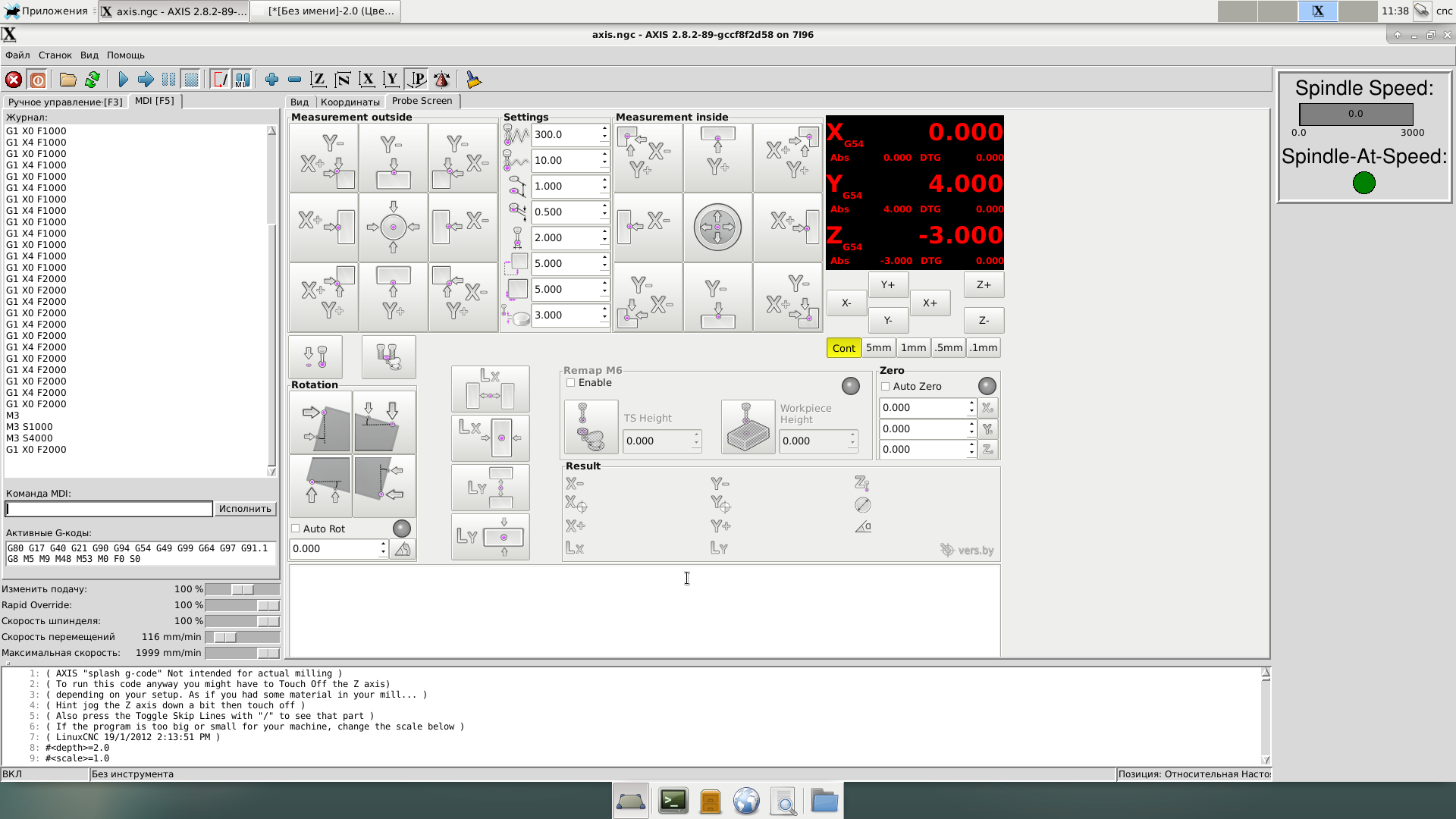The width and height of the screenshot is (1456, 819).
Task: Run the program with the play icon
Action: [x=124, y=80]
